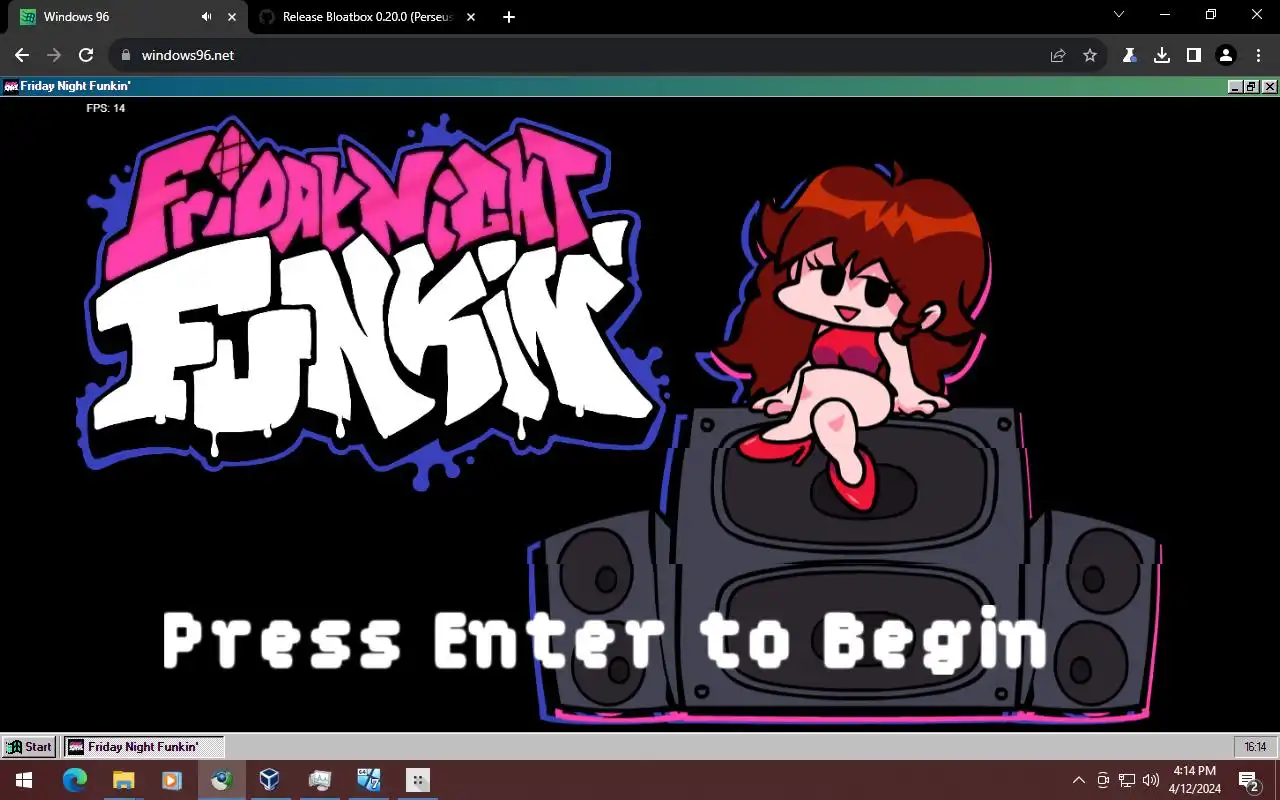Switch to the Release Bloatbox 0.20.0 tab
This screenshot has width=1280, height=800.
[368, 17]
